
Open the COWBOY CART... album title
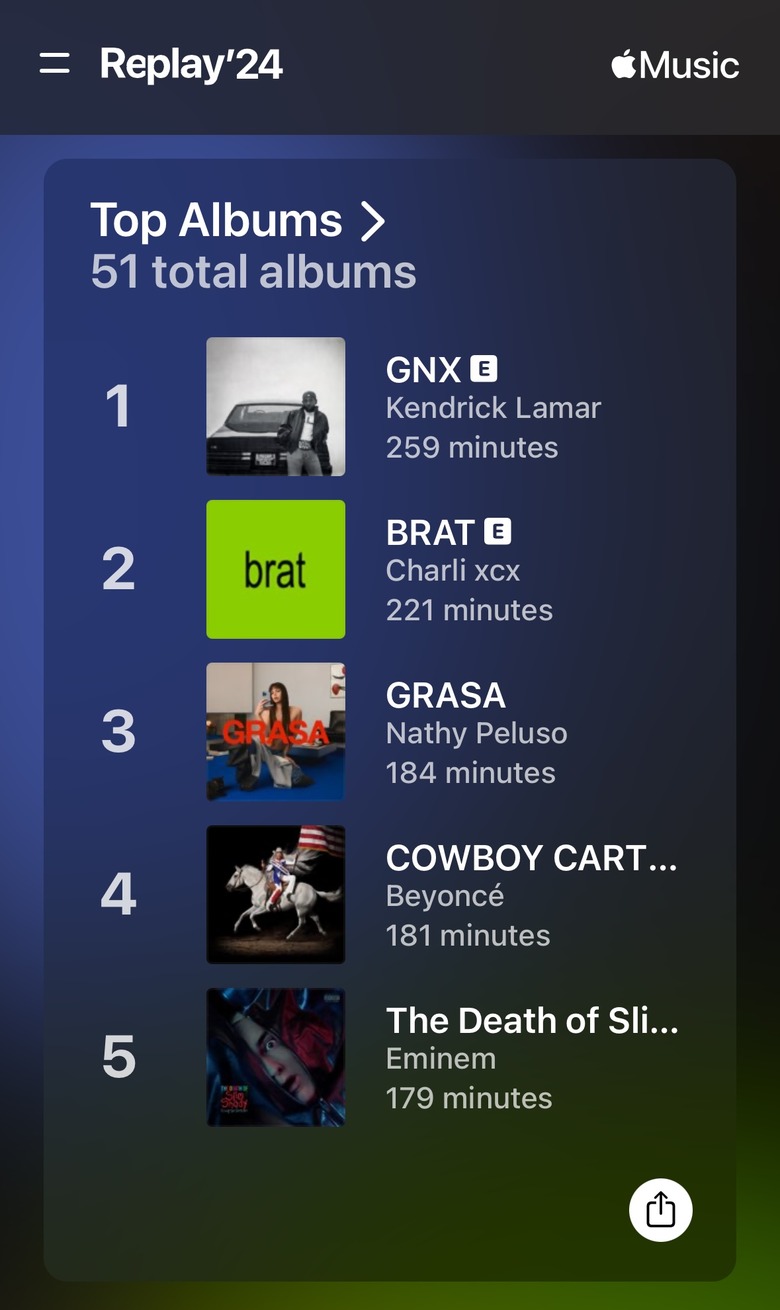click(531, 858)
